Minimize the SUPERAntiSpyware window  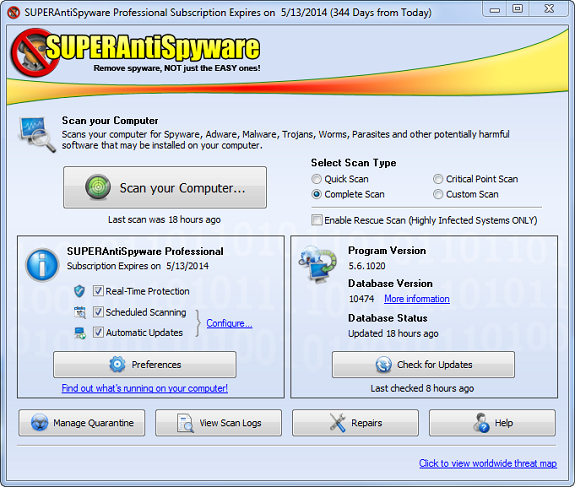[x=495, y=9]
